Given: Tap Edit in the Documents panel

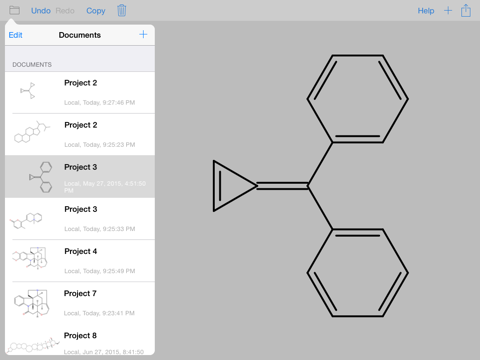Looking at the screenshot, I should [15, 35].
